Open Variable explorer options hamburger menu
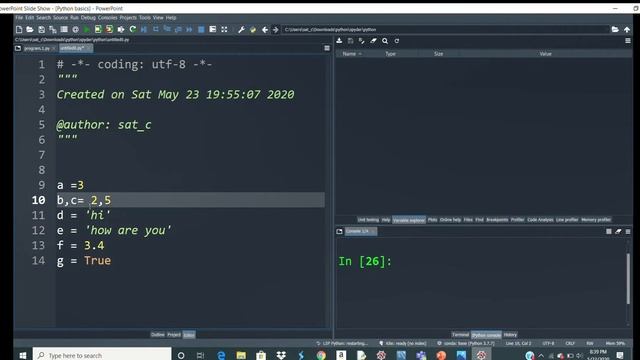Screen dimensions: 640x360 pyautogui.click(x=628, y=41)
